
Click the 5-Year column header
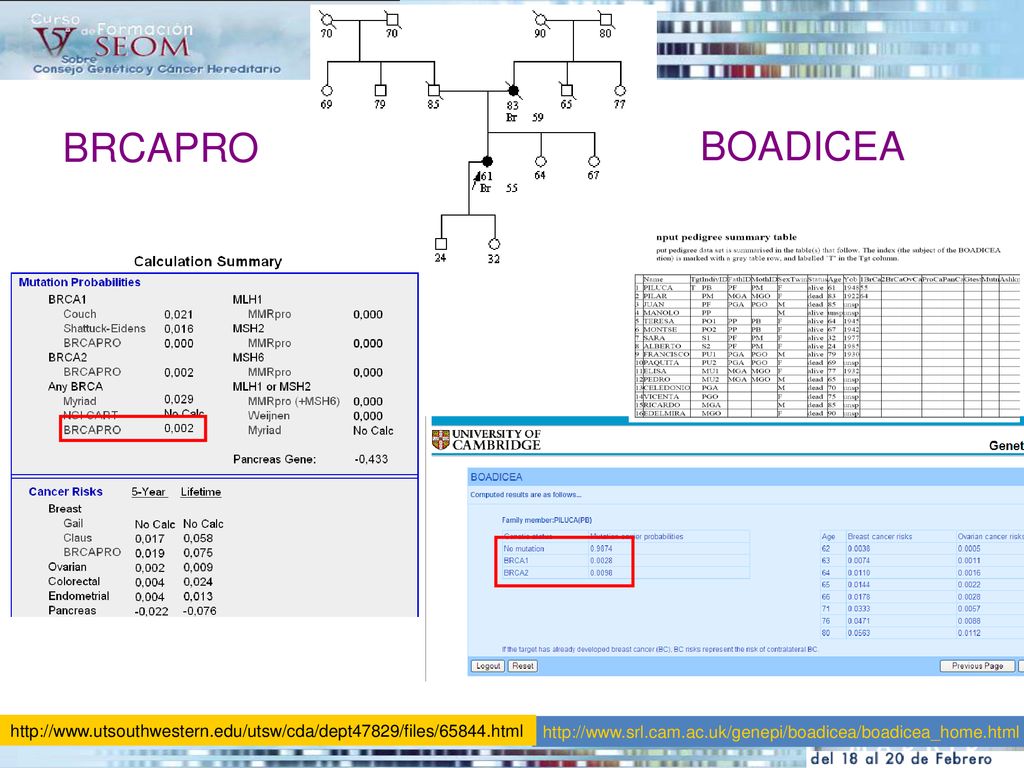pyautogui.click(x=148, y=492)
